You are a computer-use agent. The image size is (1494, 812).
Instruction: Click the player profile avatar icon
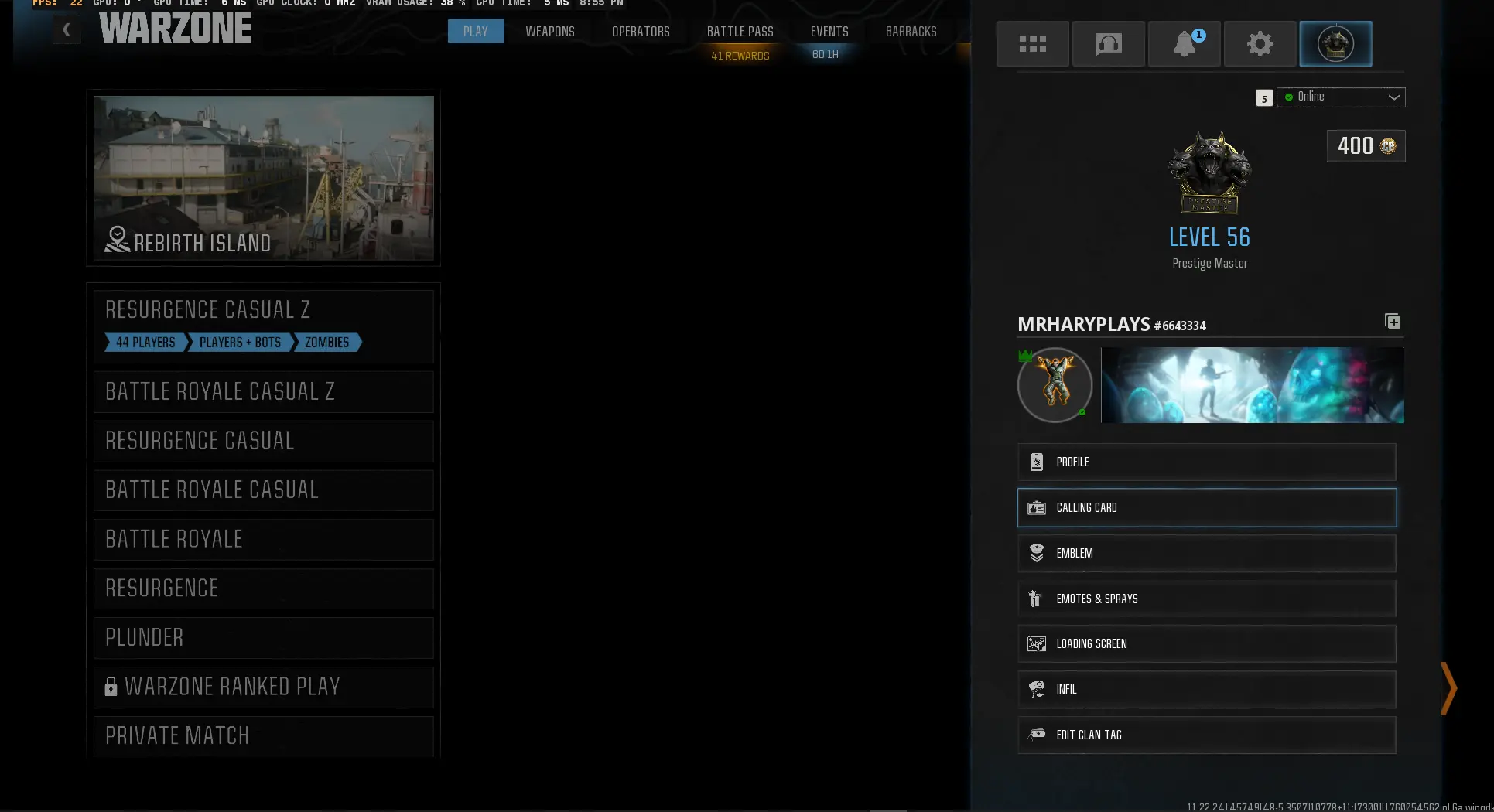1335,44
